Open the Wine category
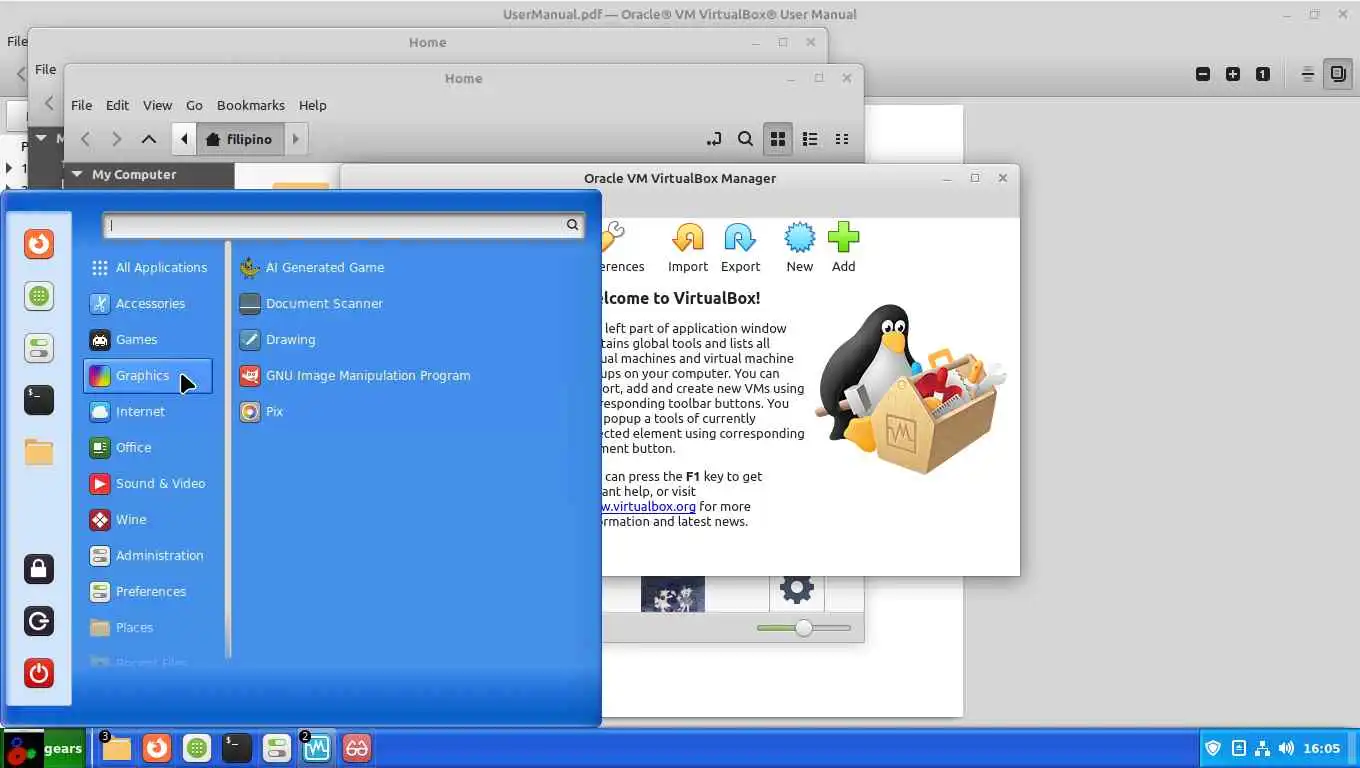 148,519
